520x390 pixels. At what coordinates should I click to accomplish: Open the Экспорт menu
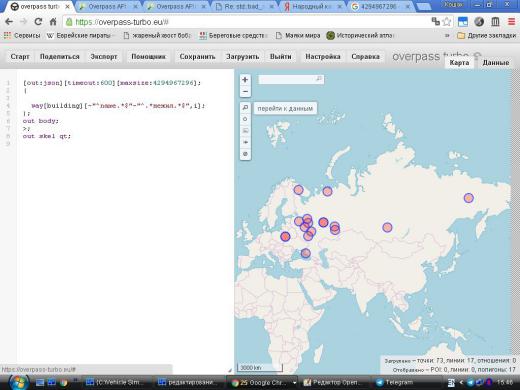104,57
